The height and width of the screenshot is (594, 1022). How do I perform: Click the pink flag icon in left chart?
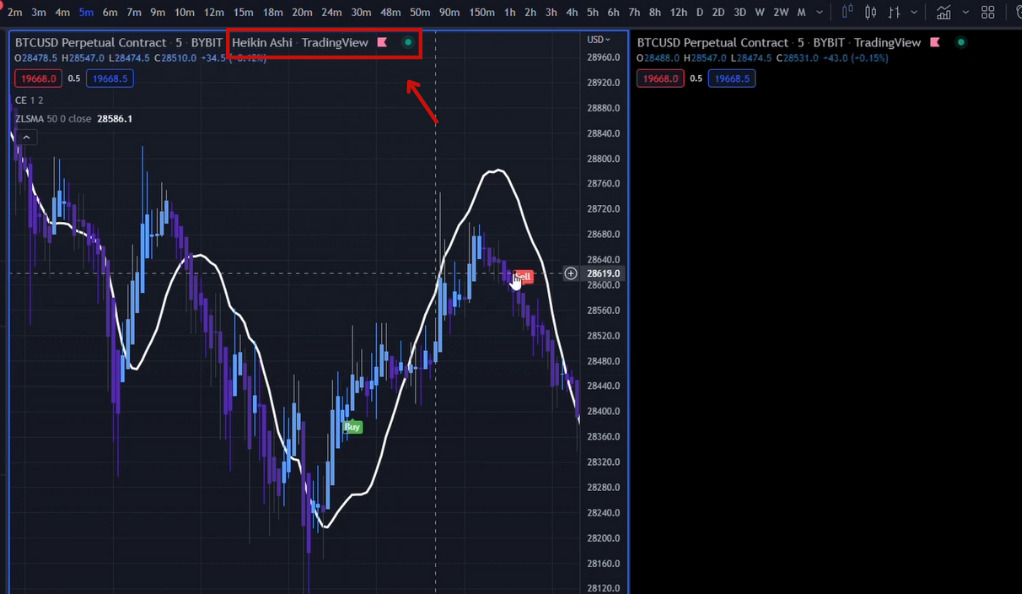point(383,42)
